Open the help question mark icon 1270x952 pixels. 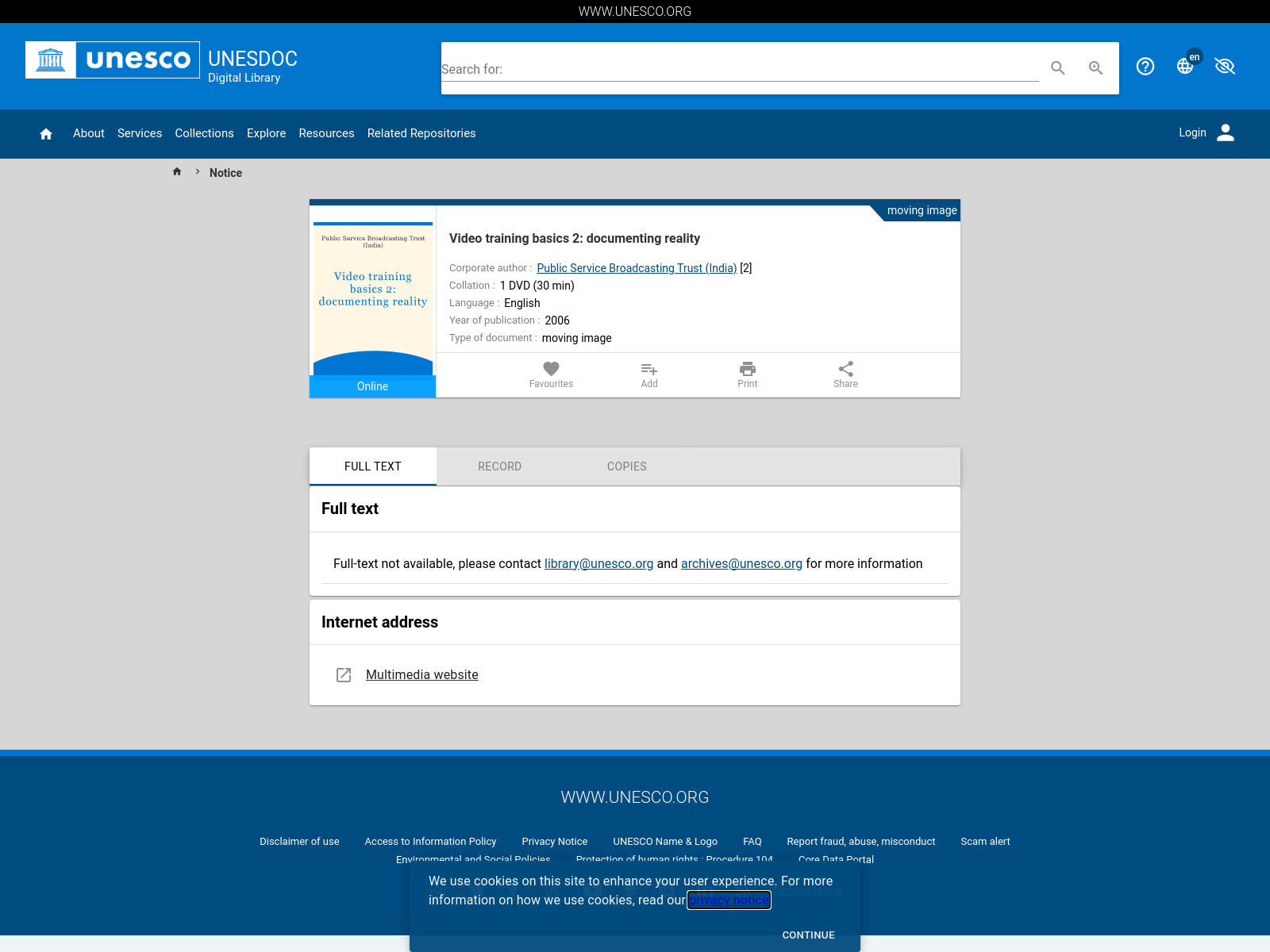[1145, 66]
